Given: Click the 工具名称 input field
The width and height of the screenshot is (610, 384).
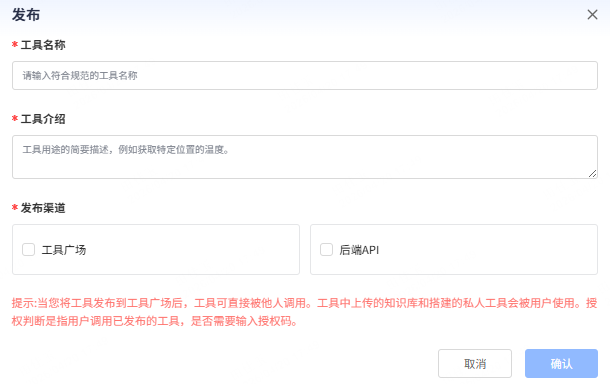Looking at the screenshot, I should pyautogui.click(x=305, y=75).
